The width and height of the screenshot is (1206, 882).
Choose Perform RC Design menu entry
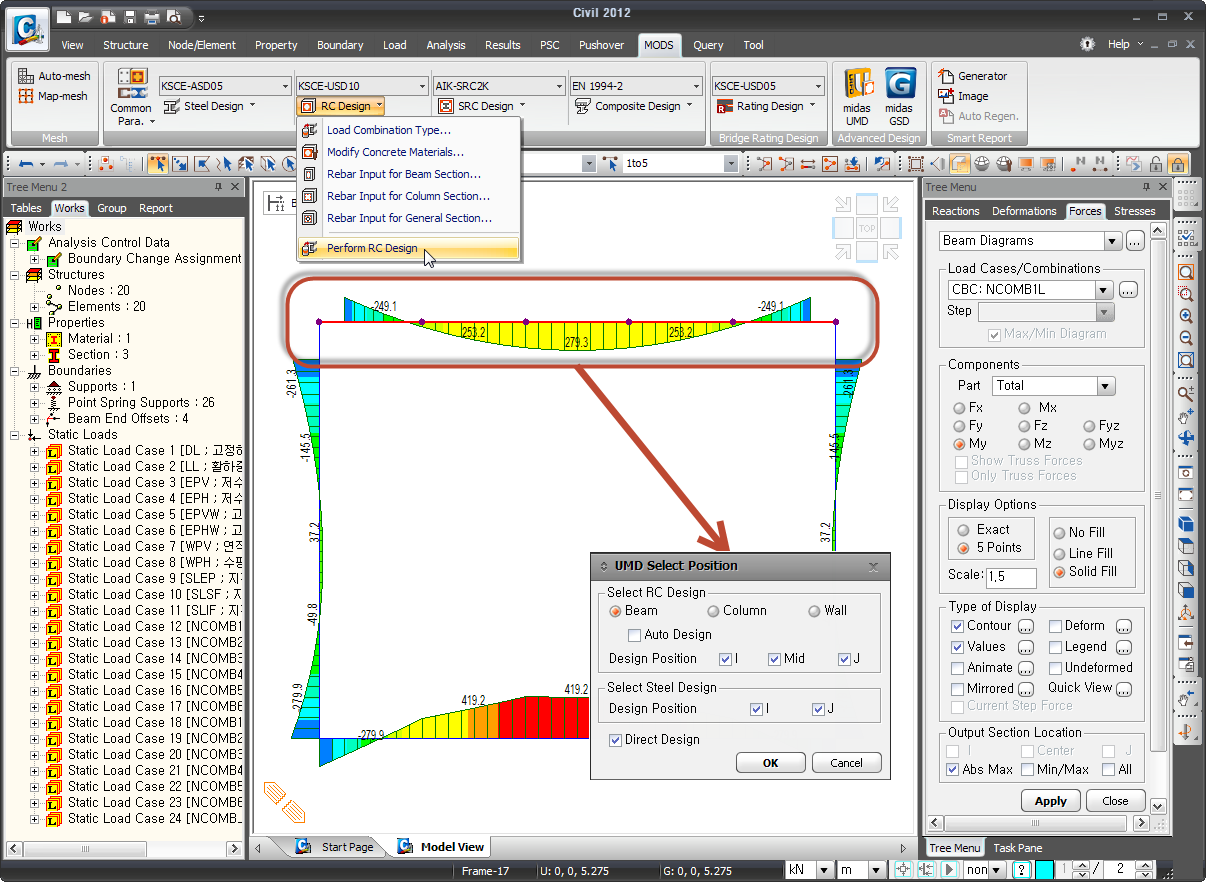[408, 248]
